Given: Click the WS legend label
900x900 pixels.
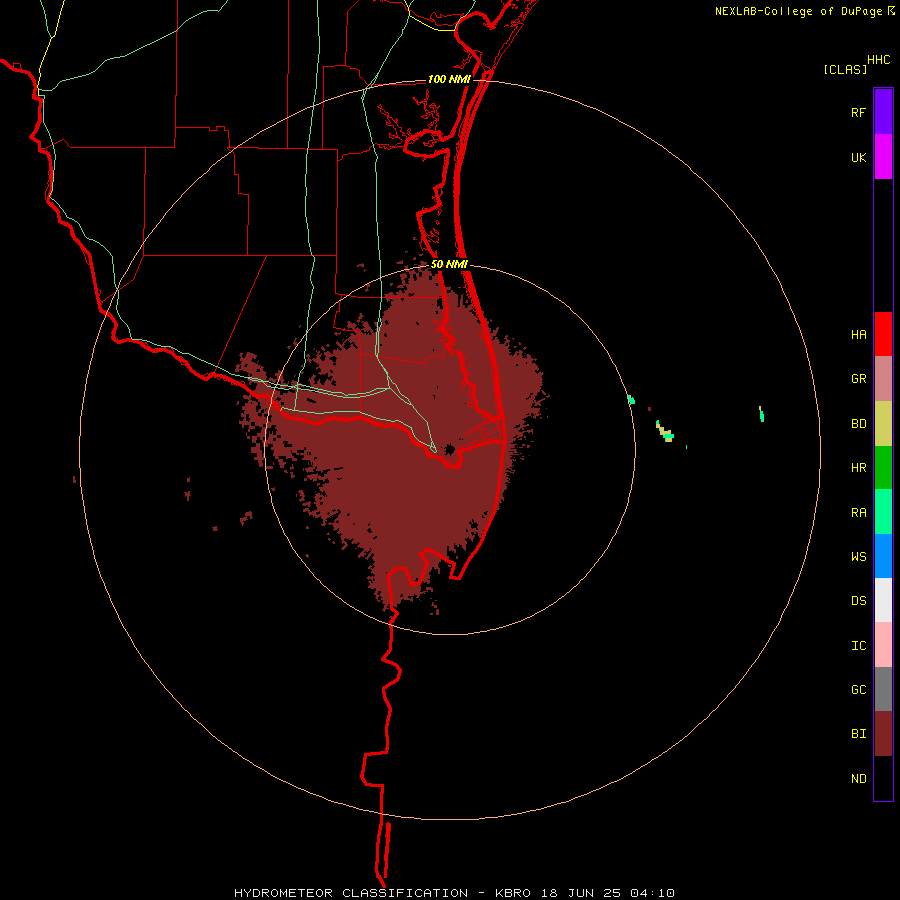Looking at the screenshot, I should click(x=858, y=557).
